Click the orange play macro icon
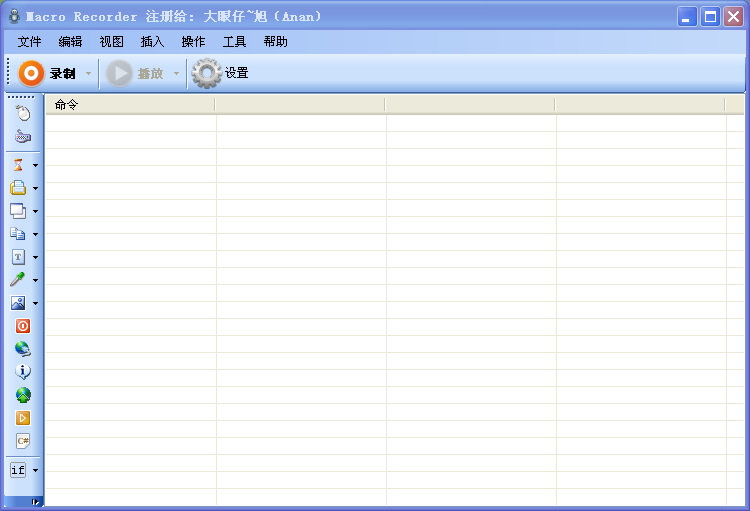Image resolution: width=750 pixels, height=511 pixels. click(x=22, y=418)
